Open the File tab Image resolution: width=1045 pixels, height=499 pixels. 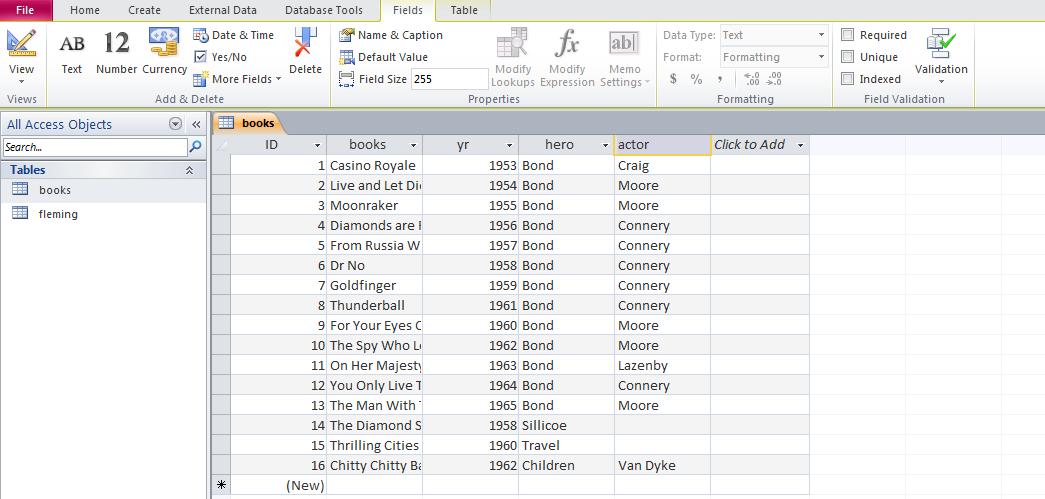pyautogui.click(x=25, y=10)
